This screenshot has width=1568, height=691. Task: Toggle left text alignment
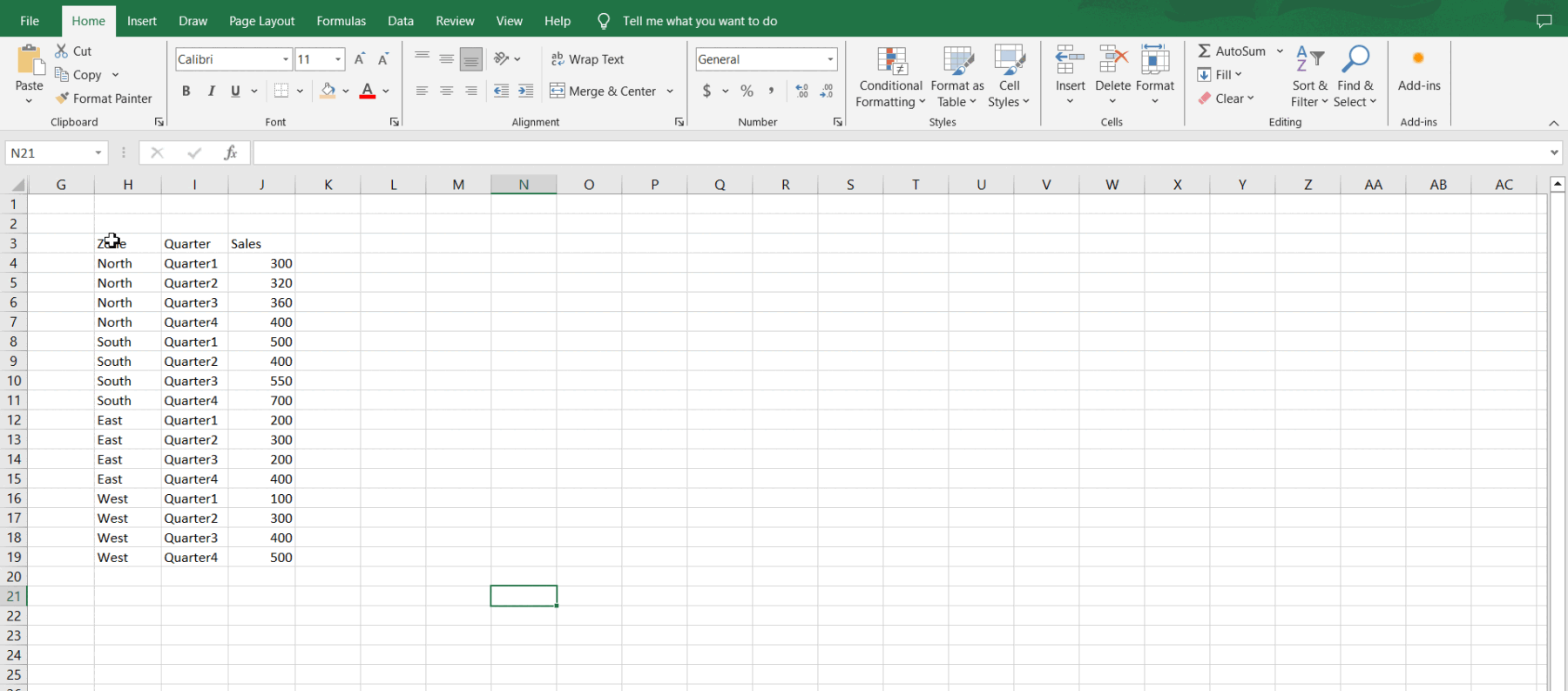(x=422, y=91)
